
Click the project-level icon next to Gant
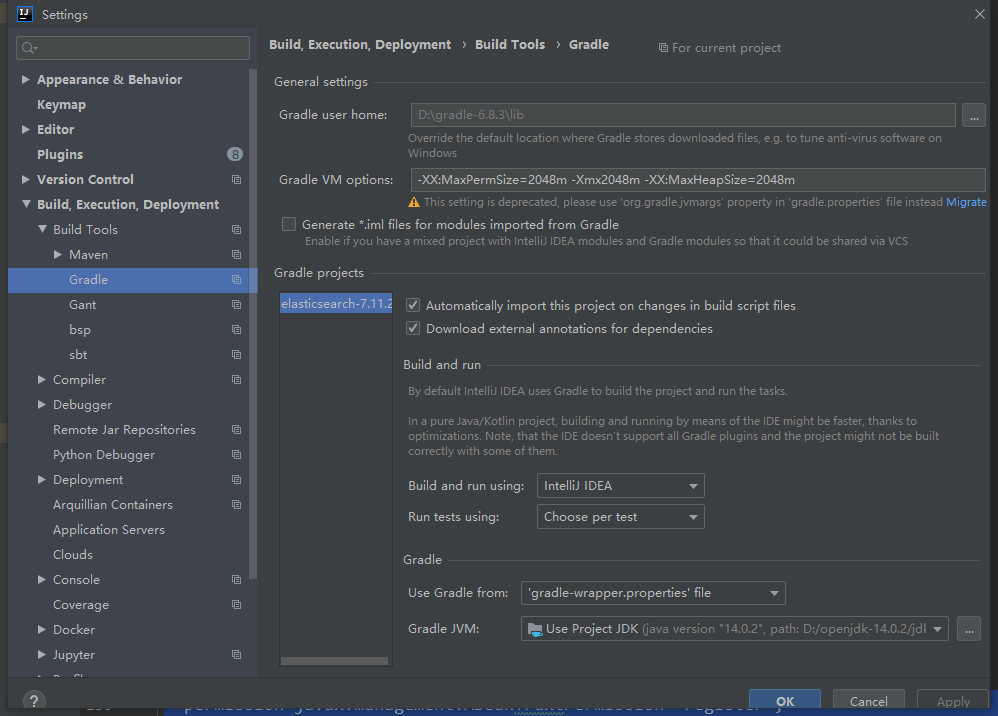[x=236, y=304]
